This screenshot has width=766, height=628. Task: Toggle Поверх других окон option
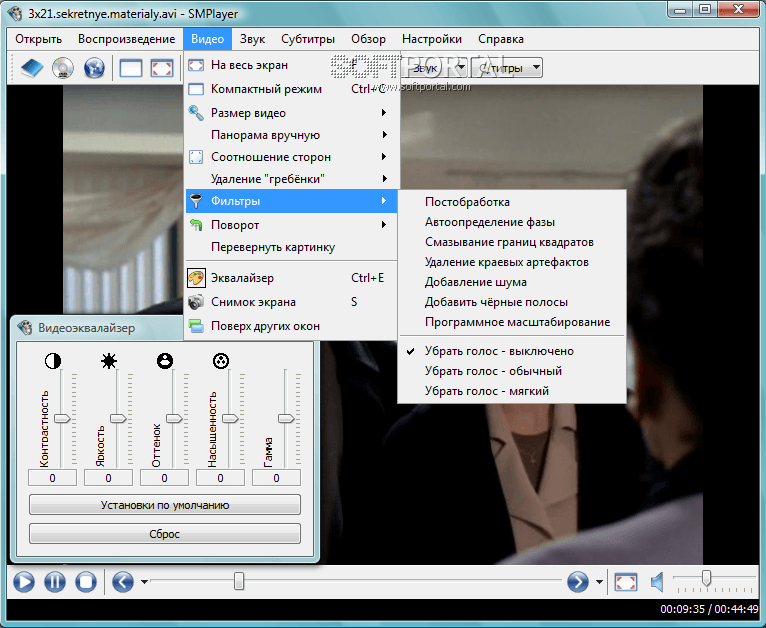pos(291,326)
